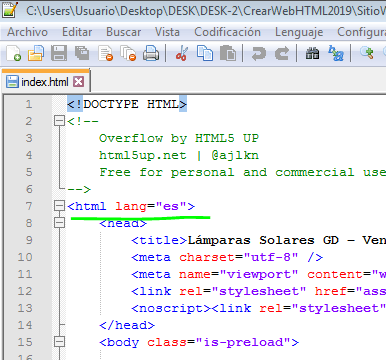Collapse the head section fold at line 8
Viewport: 386px width, 360px height.
click(59, 223)
